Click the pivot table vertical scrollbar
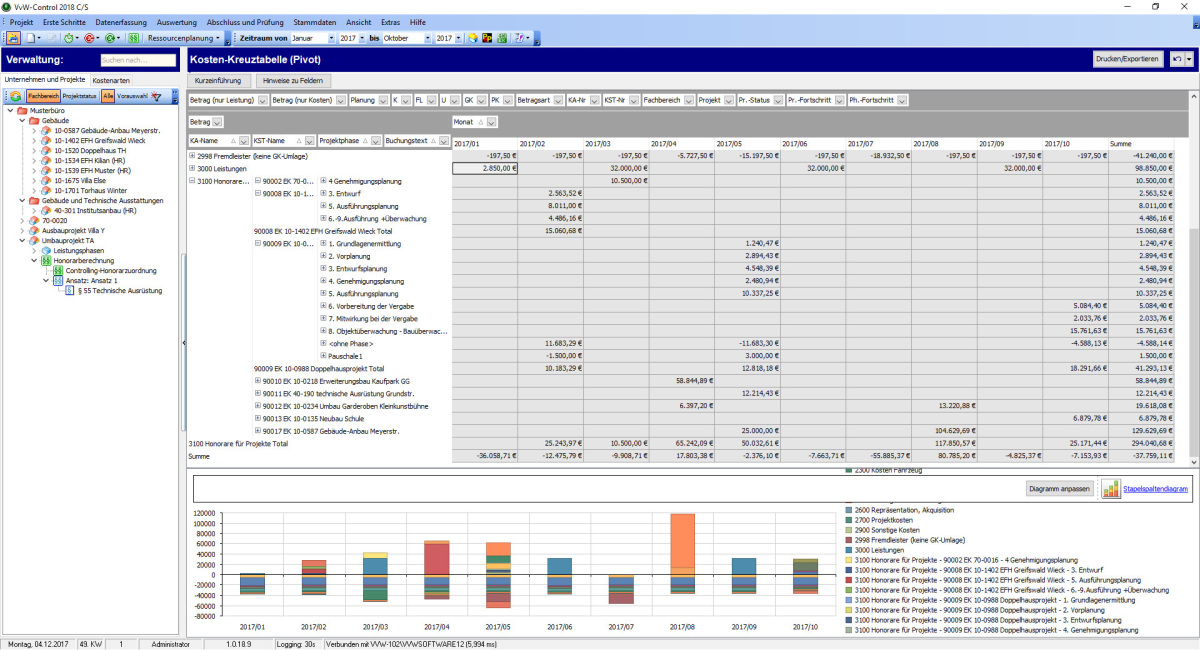This screenshot has width=1200, height=650. click(x=1194, y=277)
